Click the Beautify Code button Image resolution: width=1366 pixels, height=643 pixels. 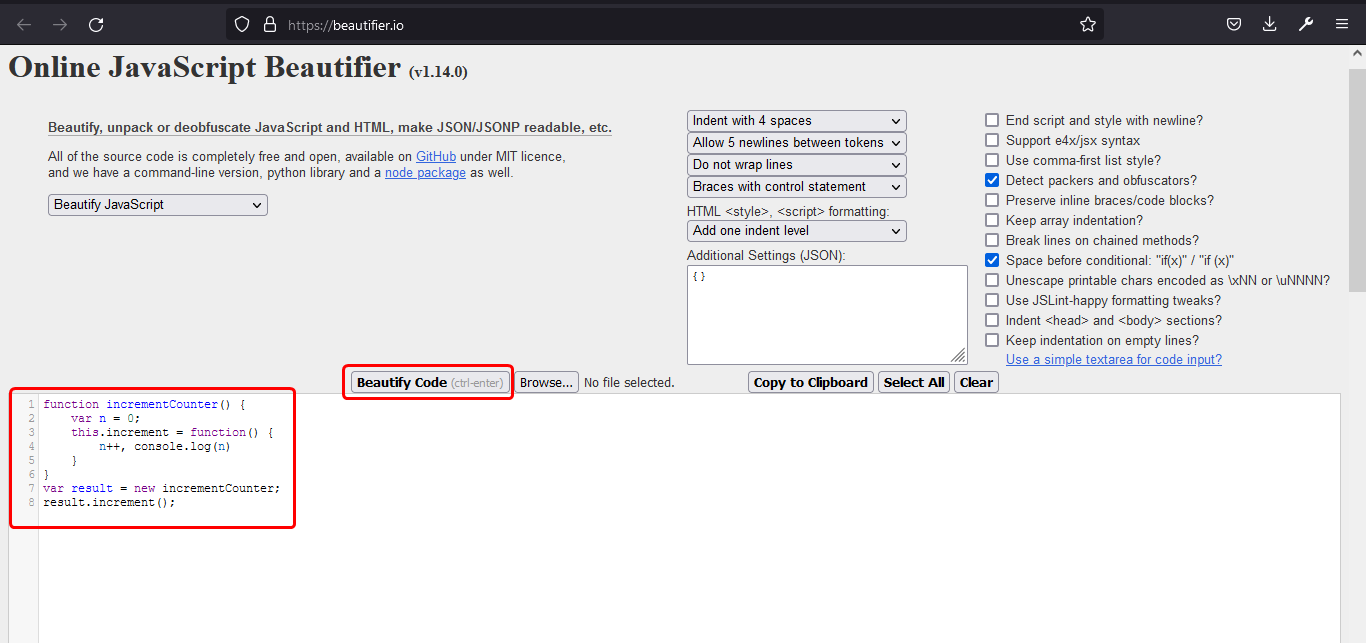click(431, 382)
